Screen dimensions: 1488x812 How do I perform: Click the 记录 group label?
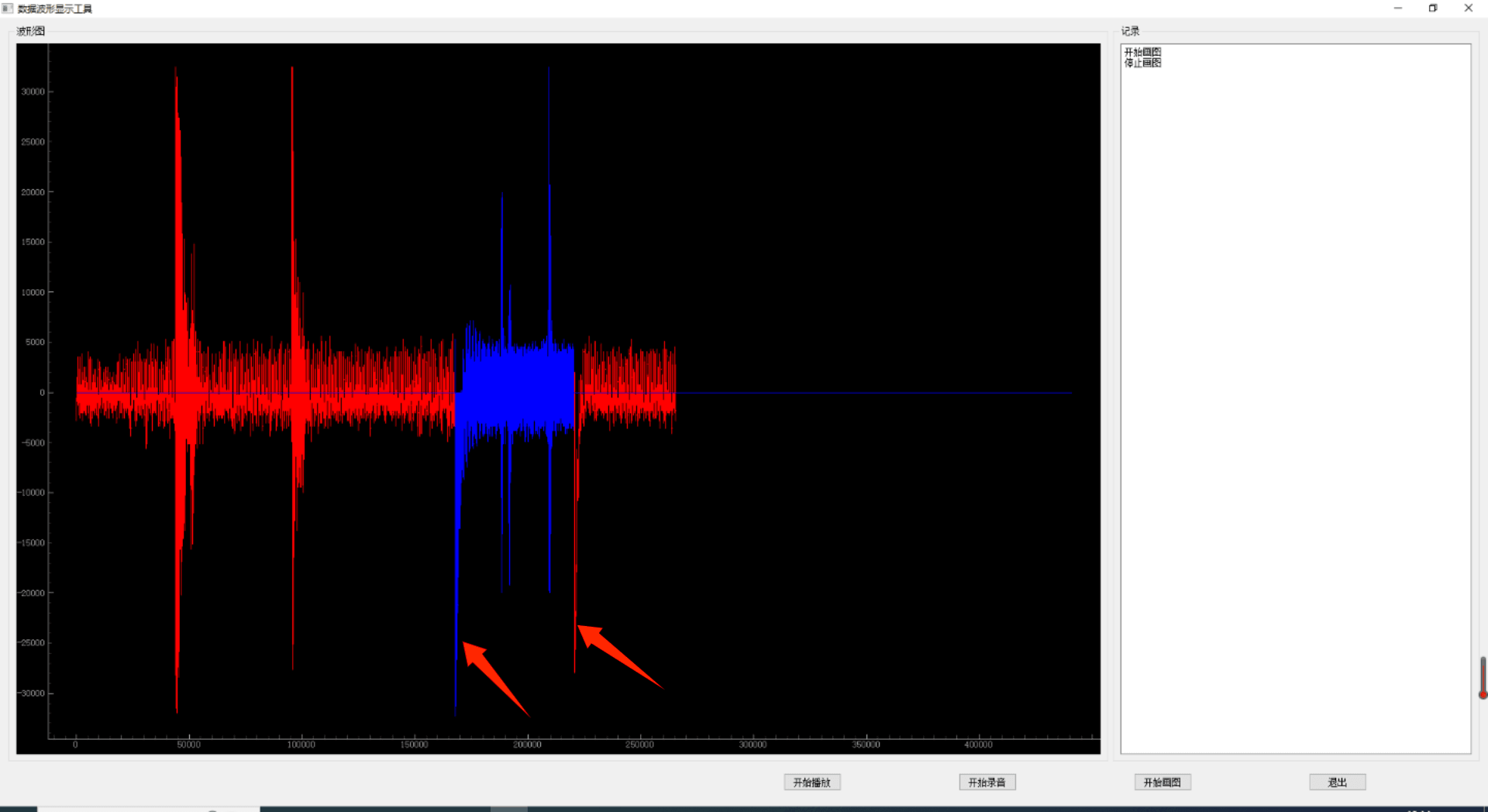pyautogui.click(x=1130, y=31)
